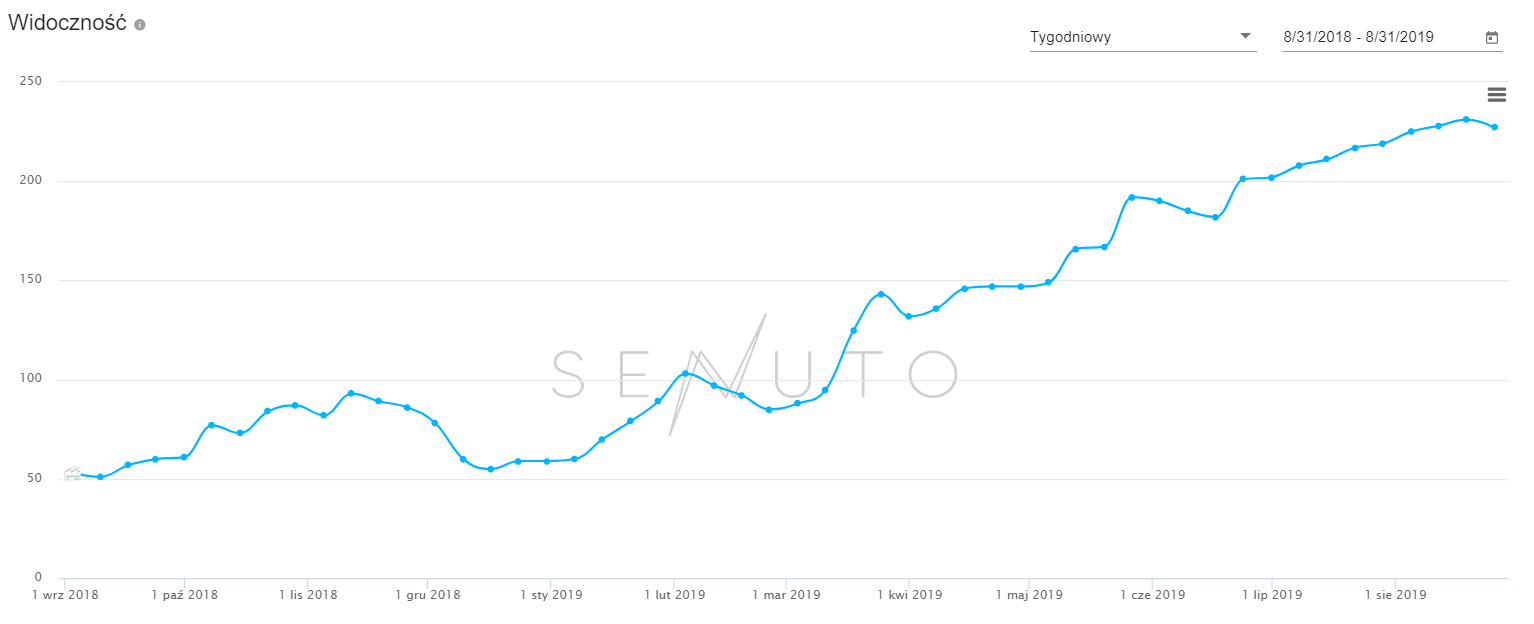The image size is (1534, 624).
Task: Click the "1 lip 2019" x-axis label
Action: click(x=1272, y=595)
